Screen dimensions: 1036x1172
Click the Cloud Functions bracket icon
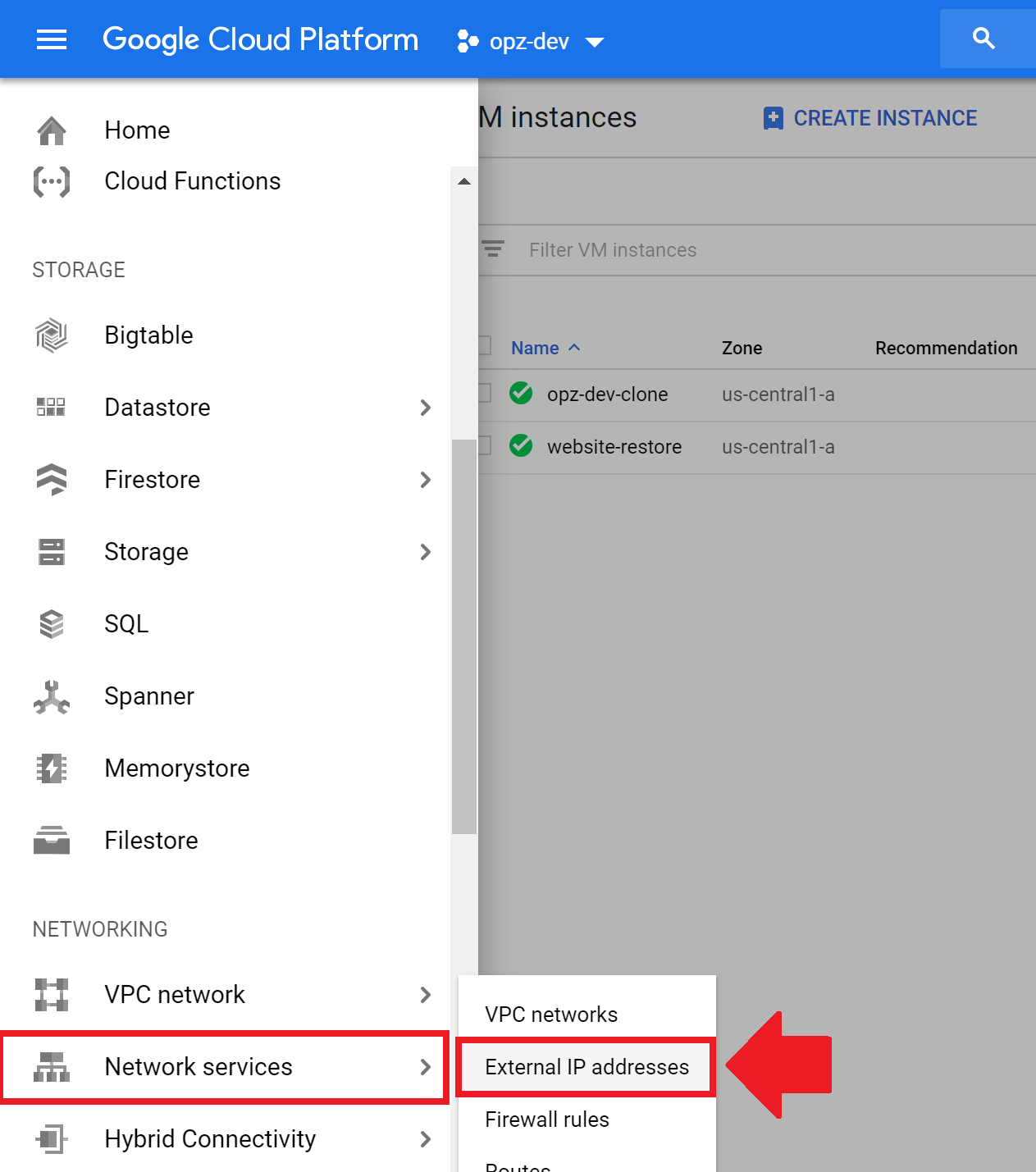52,181
